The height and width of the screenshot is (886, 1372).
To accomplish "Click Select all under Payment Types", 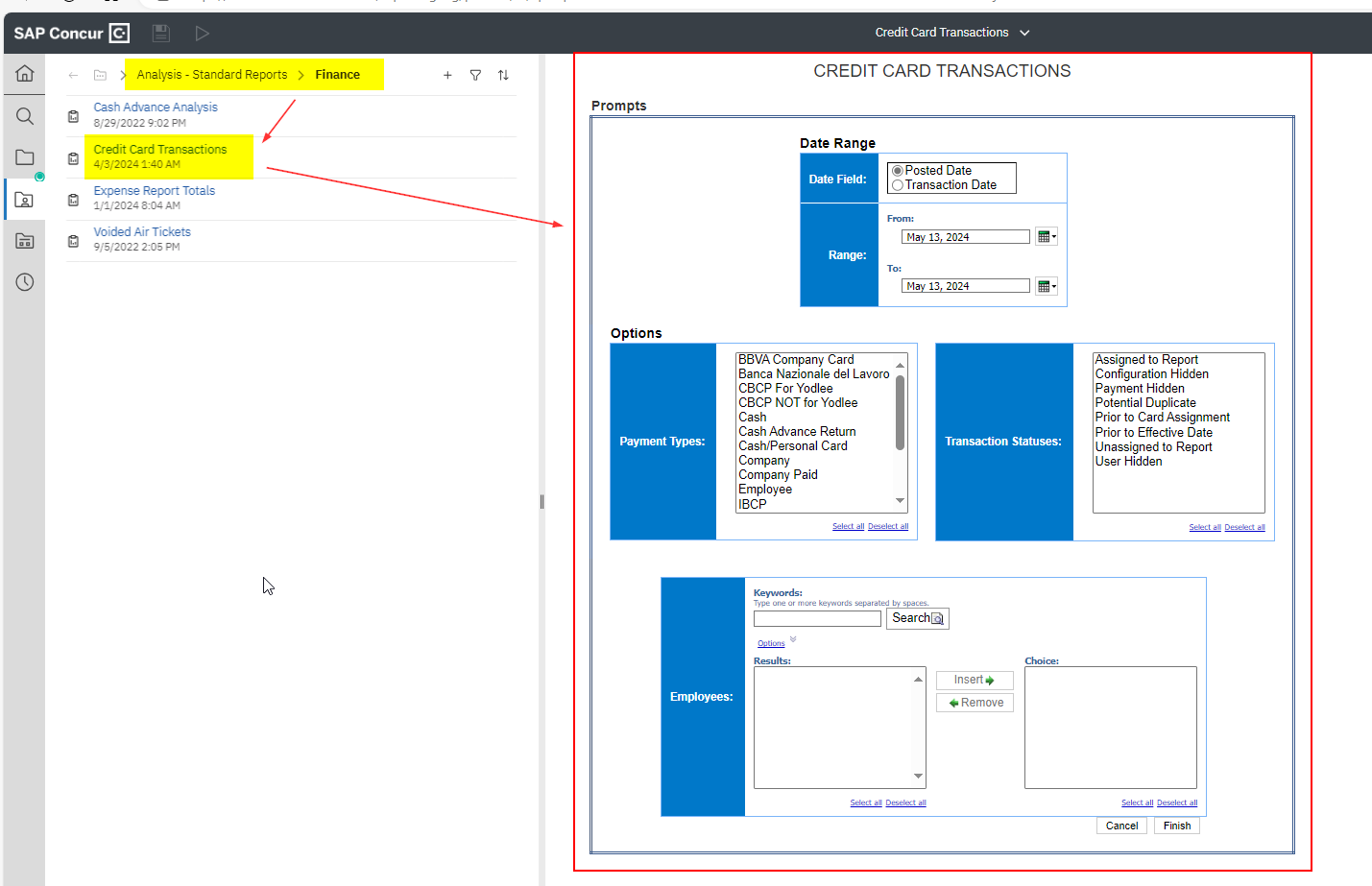I will point(848,526).
